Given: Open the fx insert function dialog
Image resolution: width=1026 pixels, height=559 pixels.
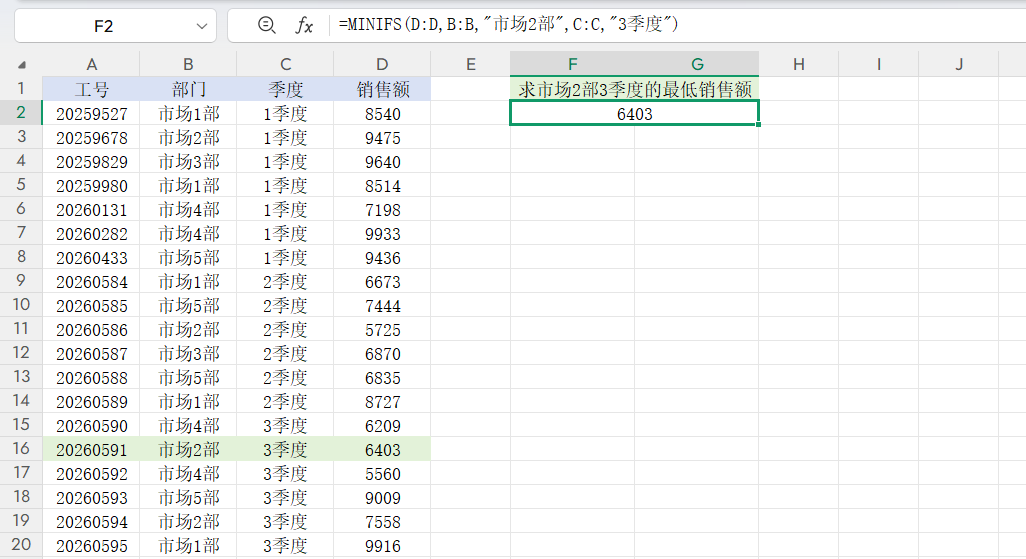Looking at the screenshot, I should [303, 25].
